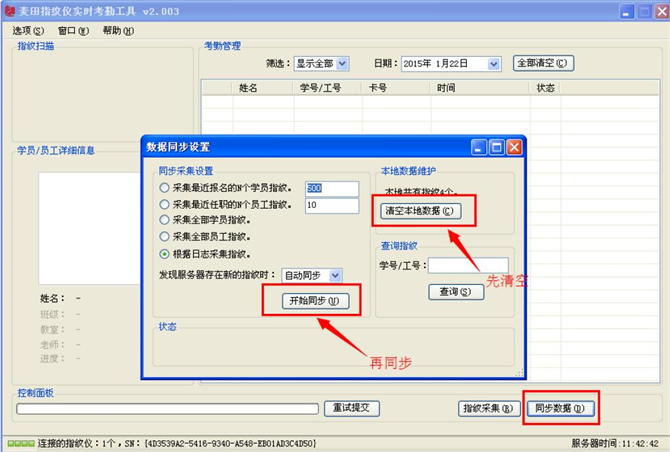The width and height of the screenshot is (670, 452).
Task: Click the employee count field showing 10
Action: (332, 205)
